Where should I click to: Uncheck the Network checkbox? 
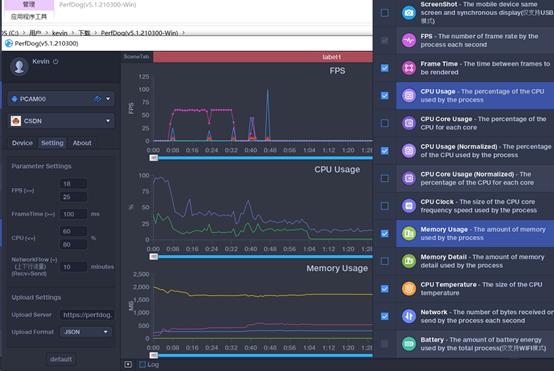coord(385,316)
